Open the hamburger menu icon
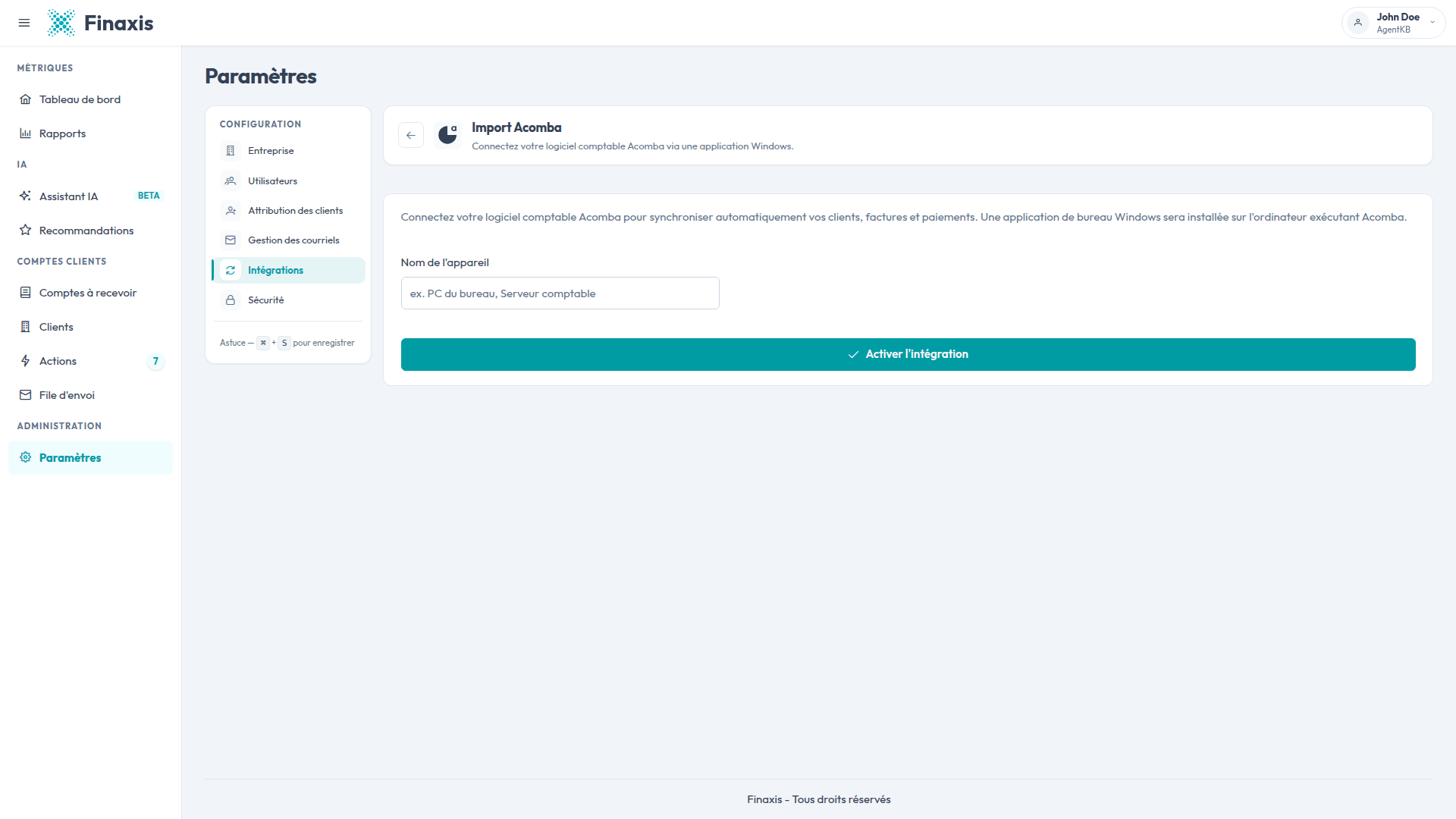1456x819 pixels. pyautogui.click(x=24, y=23)
